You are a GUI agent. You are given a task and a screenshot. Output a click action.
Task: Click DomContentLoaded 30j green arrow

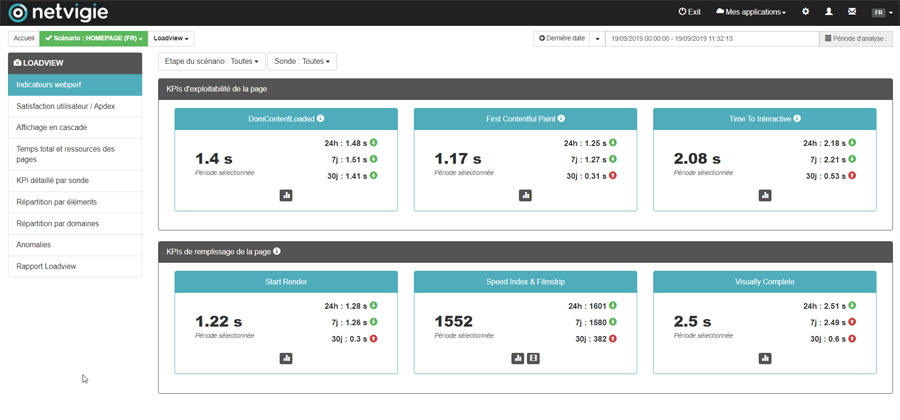tap(373, 176)
